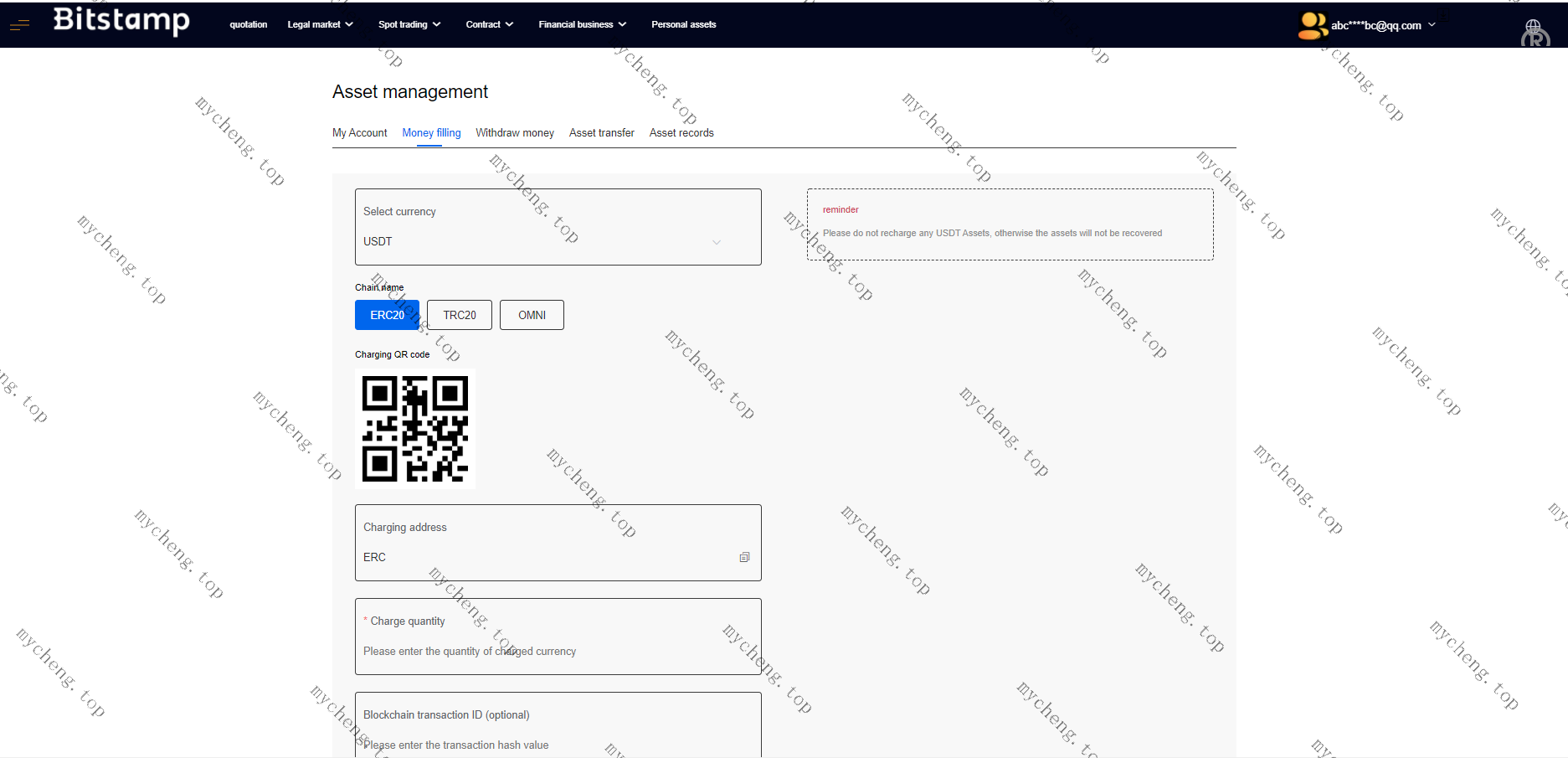The image size is (1568, 758).
Task: Click the charging QR code image
Action: click(415, 429)
